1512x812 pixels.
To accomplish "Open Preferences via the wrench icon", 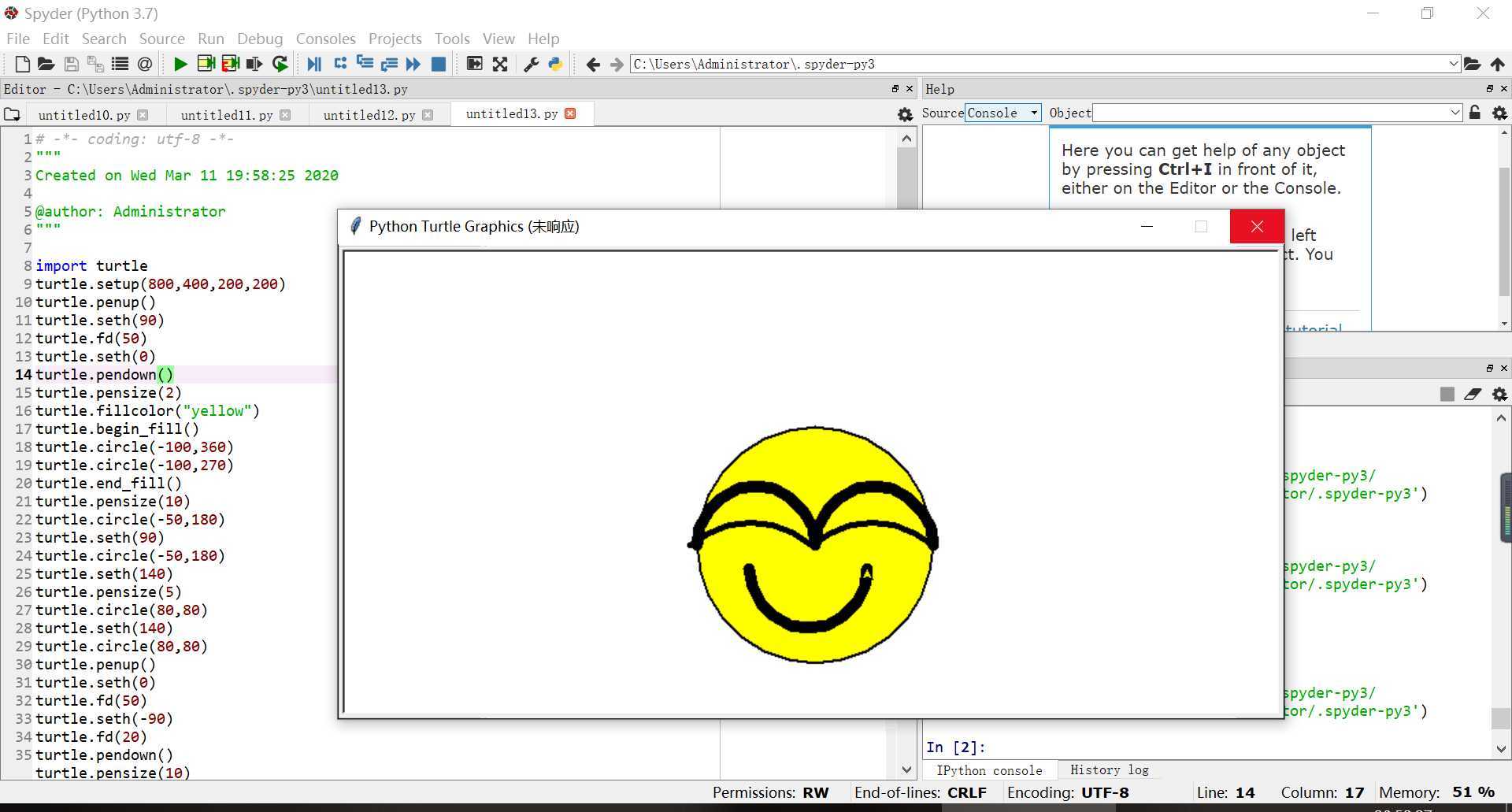I will point(531,64).
